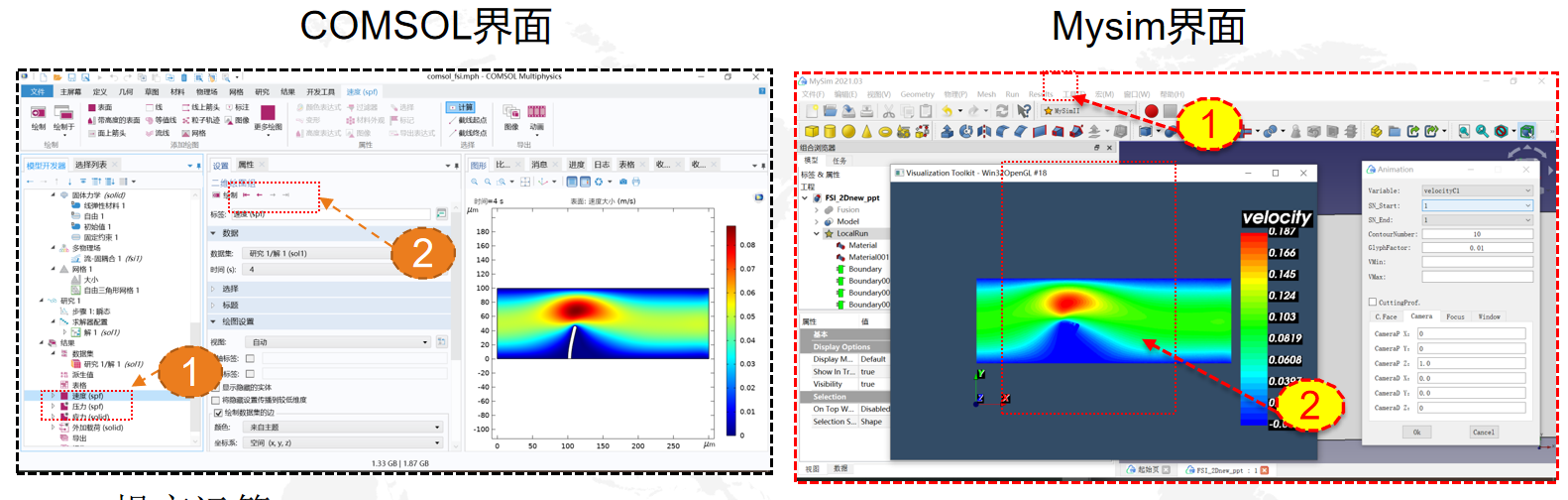
Task: Uncheck the 绘制数据集的边 checkbox
Action: pos(217,413)
